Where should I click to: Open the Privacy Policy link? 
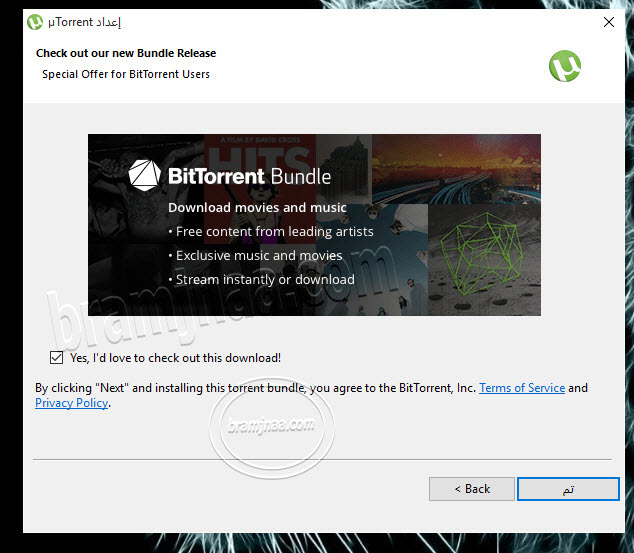click(71, 403)
